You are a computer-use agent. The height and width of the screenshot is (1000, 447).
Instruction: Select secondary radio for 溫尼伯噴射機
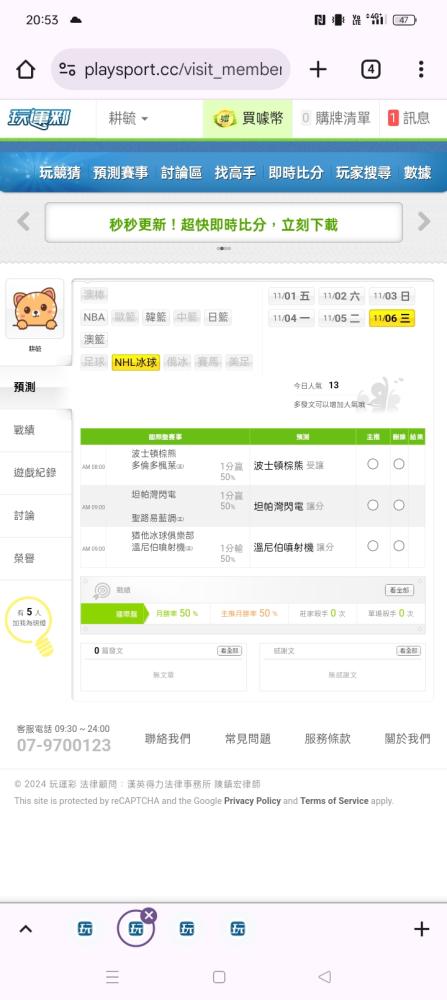click(399, 546)
